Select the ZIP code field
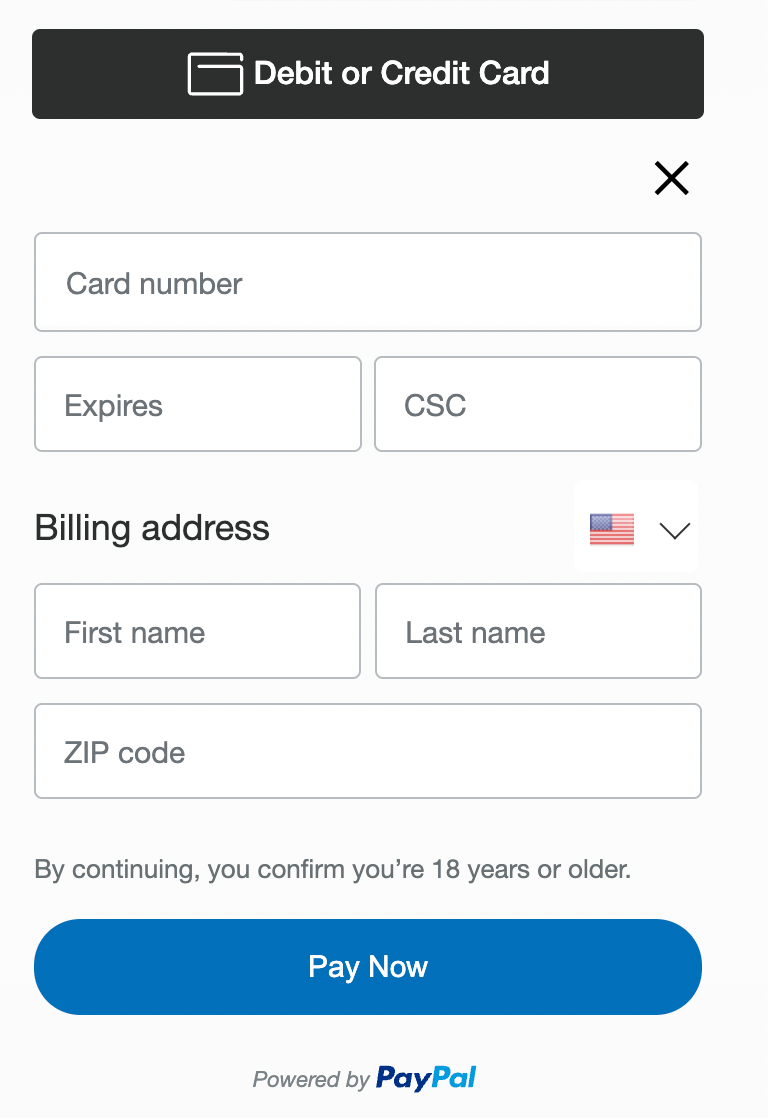 [368, 751]
